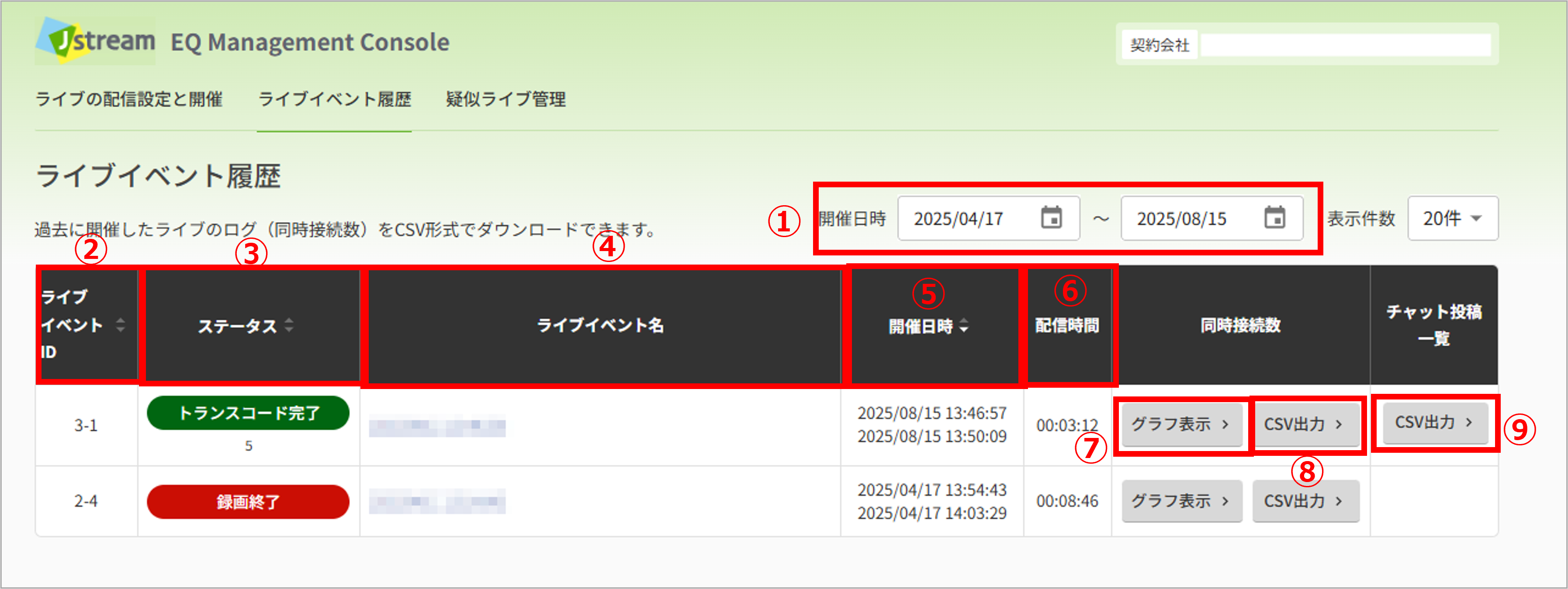
Task: Click トランスコード完了 status badge
Action: pyautogui.click(x=248, y=413)
